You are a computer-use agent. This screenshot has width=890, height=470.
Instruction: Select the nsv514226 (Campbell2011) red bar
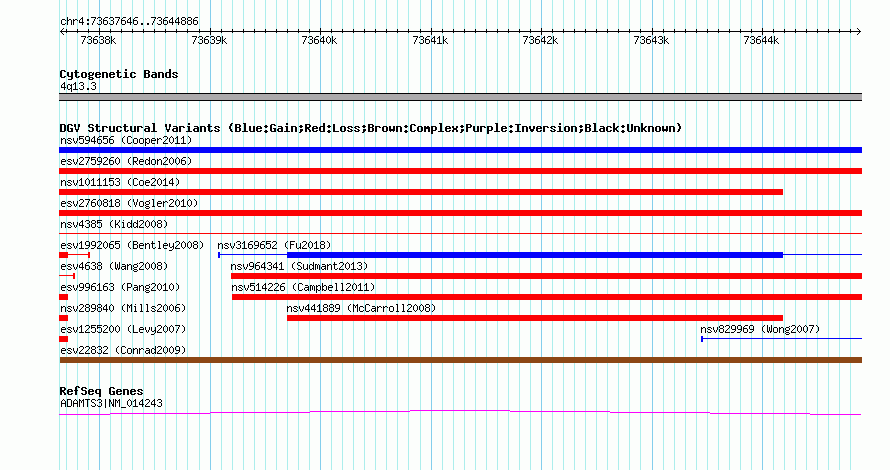(547, 297)
